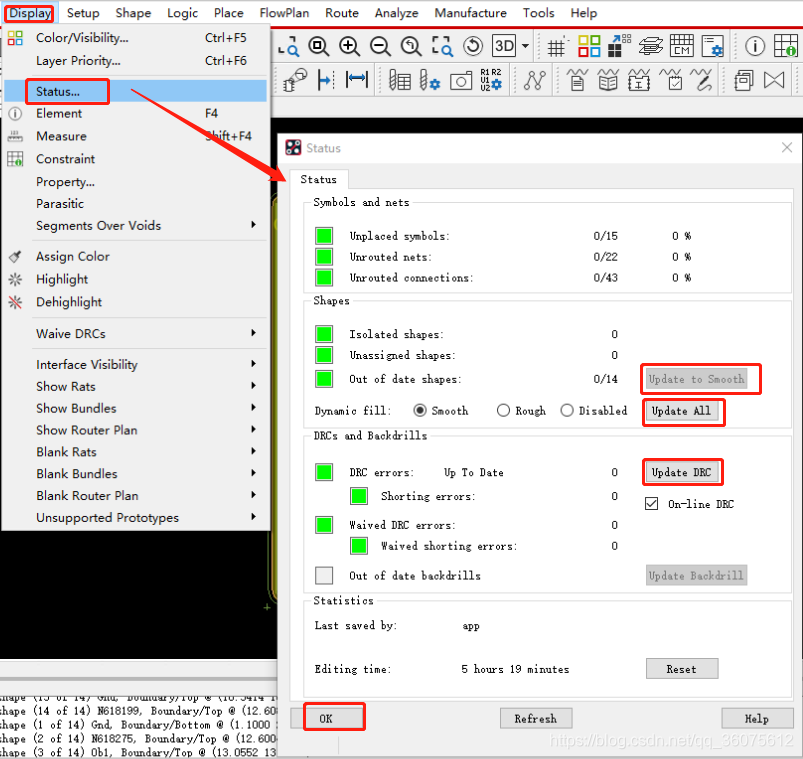Click the constraint grid info icon
This screenshot has width=803, height=759.
pos(785,46)
